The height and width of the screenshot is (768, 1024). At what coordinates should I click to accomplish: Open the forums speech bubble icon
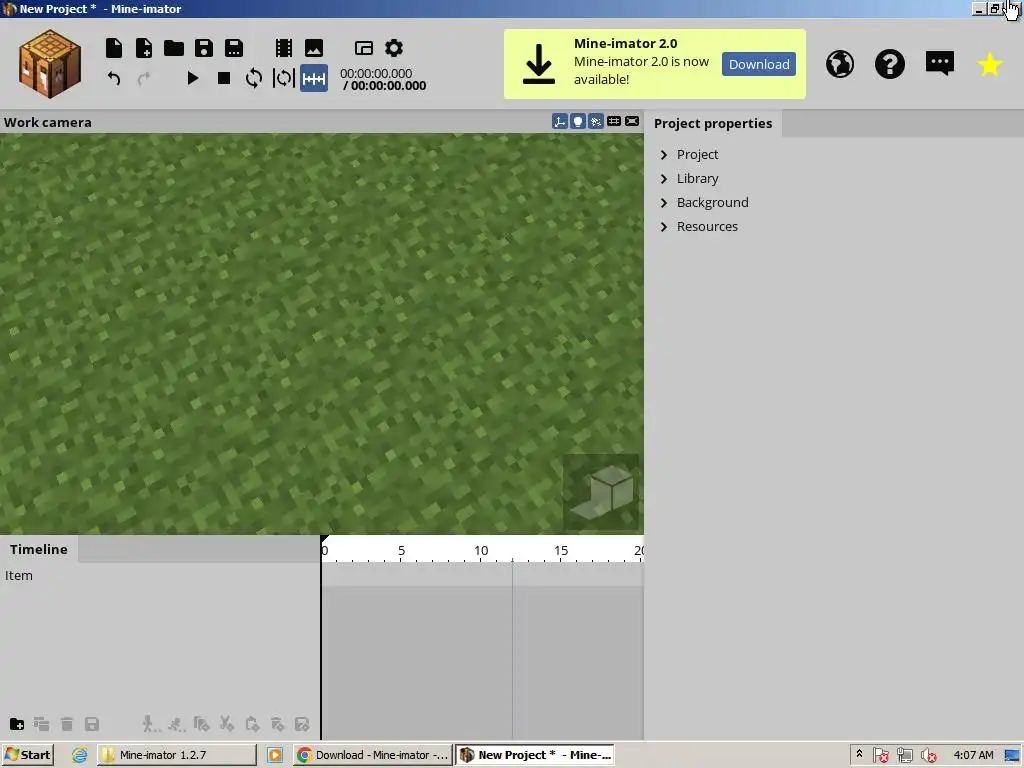click(x=940, y=63)
